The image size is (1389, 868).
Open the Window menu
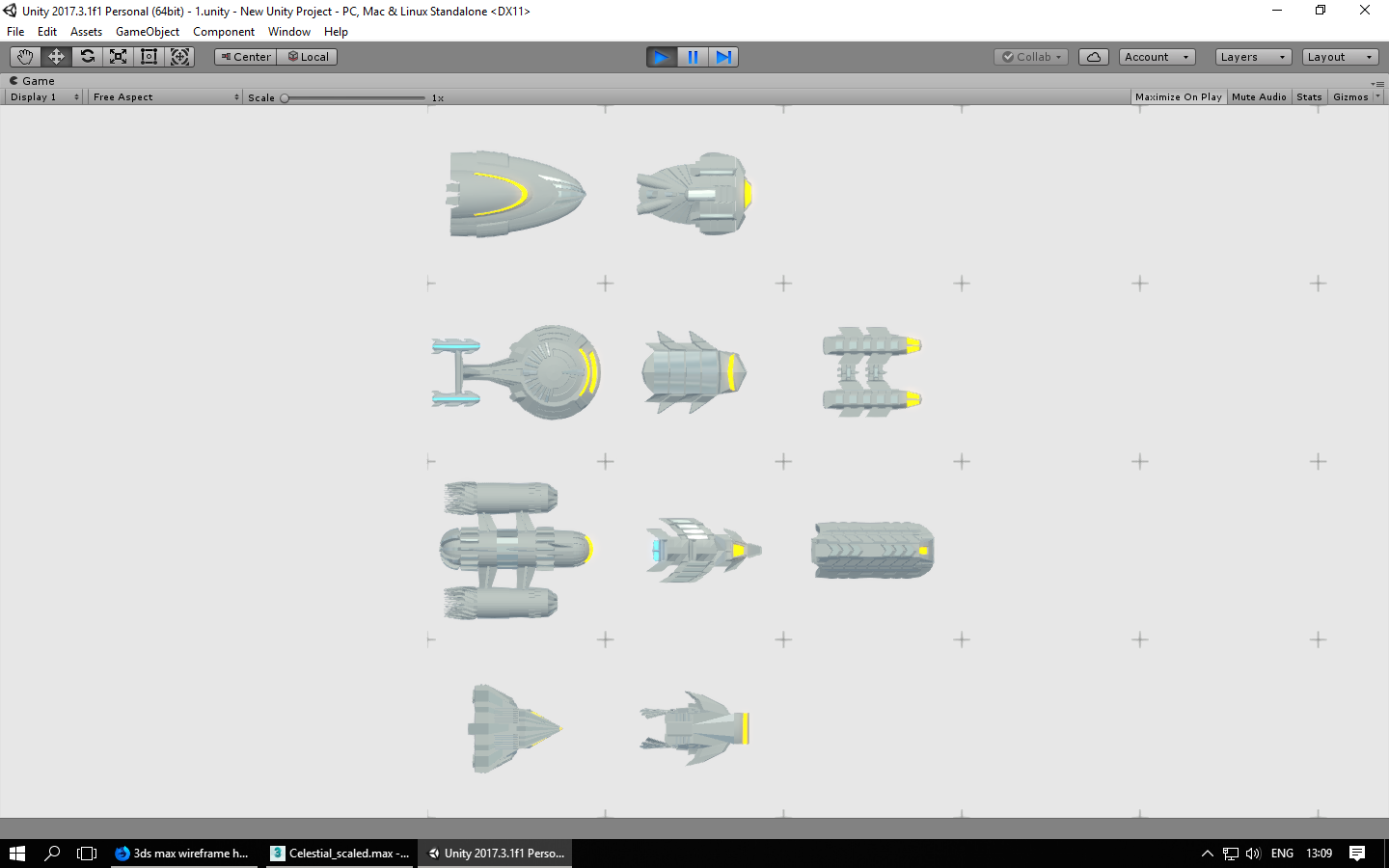(x=289, y=32)
